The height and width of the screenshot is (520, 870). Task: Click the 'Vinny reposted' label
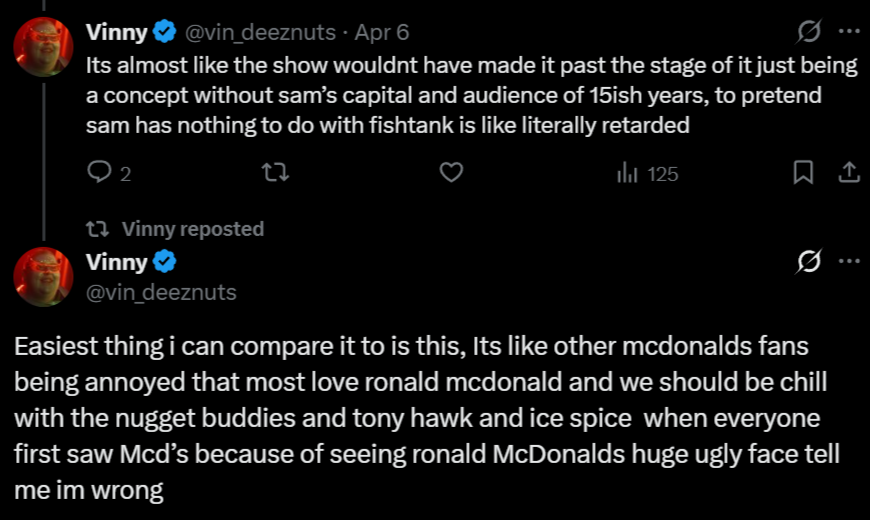(192, 229)
